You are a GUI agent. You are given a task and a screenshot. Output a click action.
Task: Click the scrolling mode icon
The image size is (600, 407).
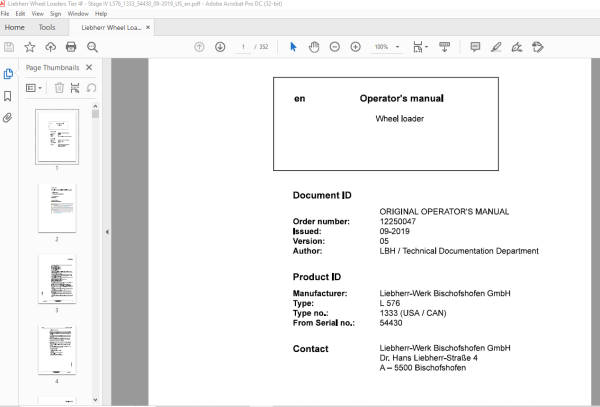point(444,47)
